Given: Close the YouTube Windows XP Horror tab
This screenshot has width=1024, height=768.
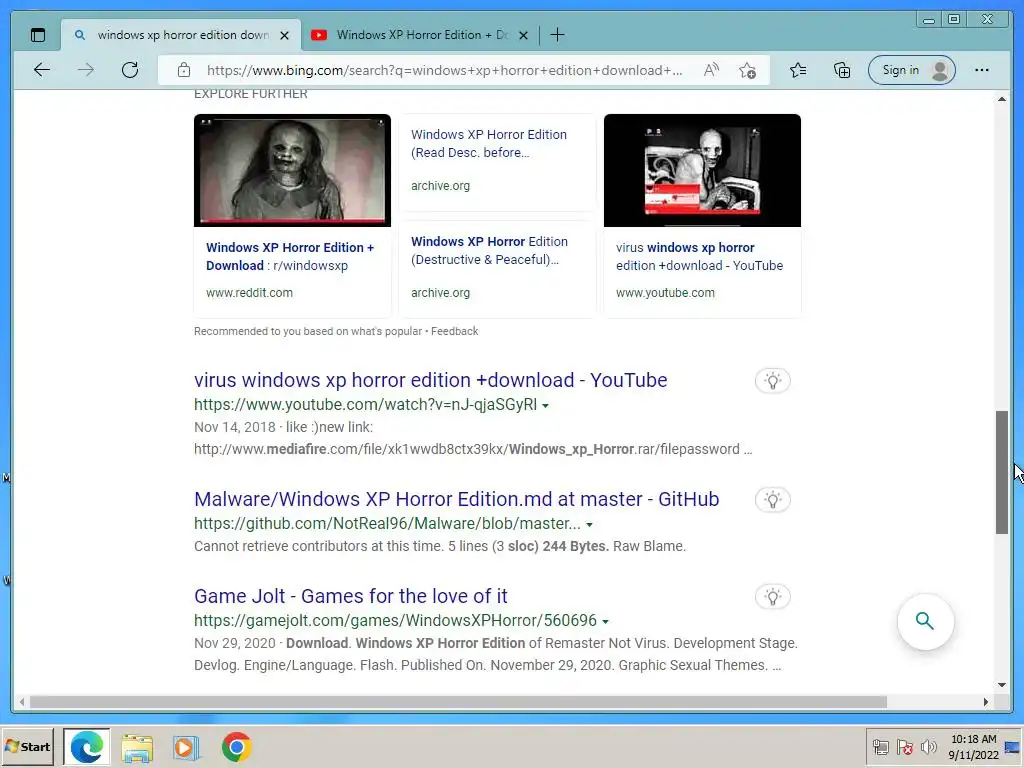Looking at the screenshot, I should coord(523,35).
